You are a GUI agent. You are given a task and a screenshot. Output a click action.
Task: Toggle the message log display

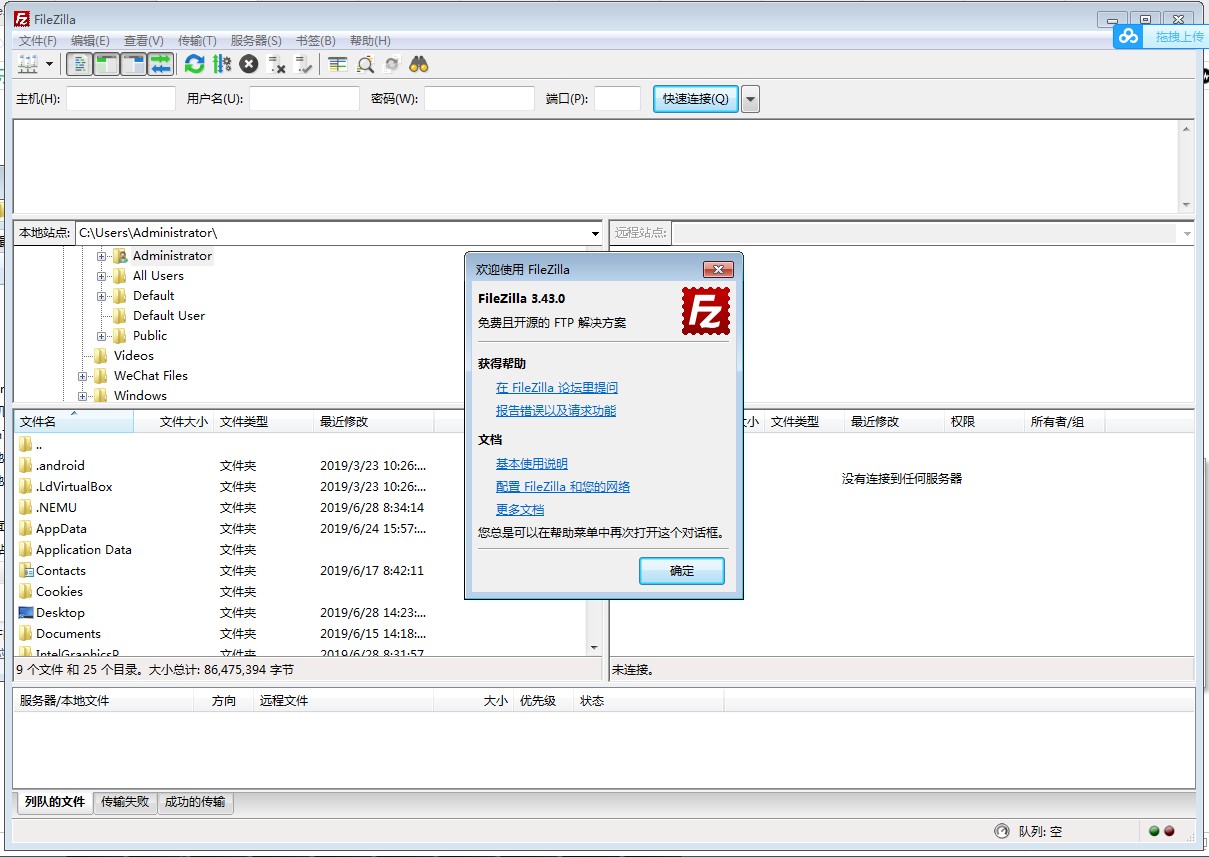click(x=79, y=65)
